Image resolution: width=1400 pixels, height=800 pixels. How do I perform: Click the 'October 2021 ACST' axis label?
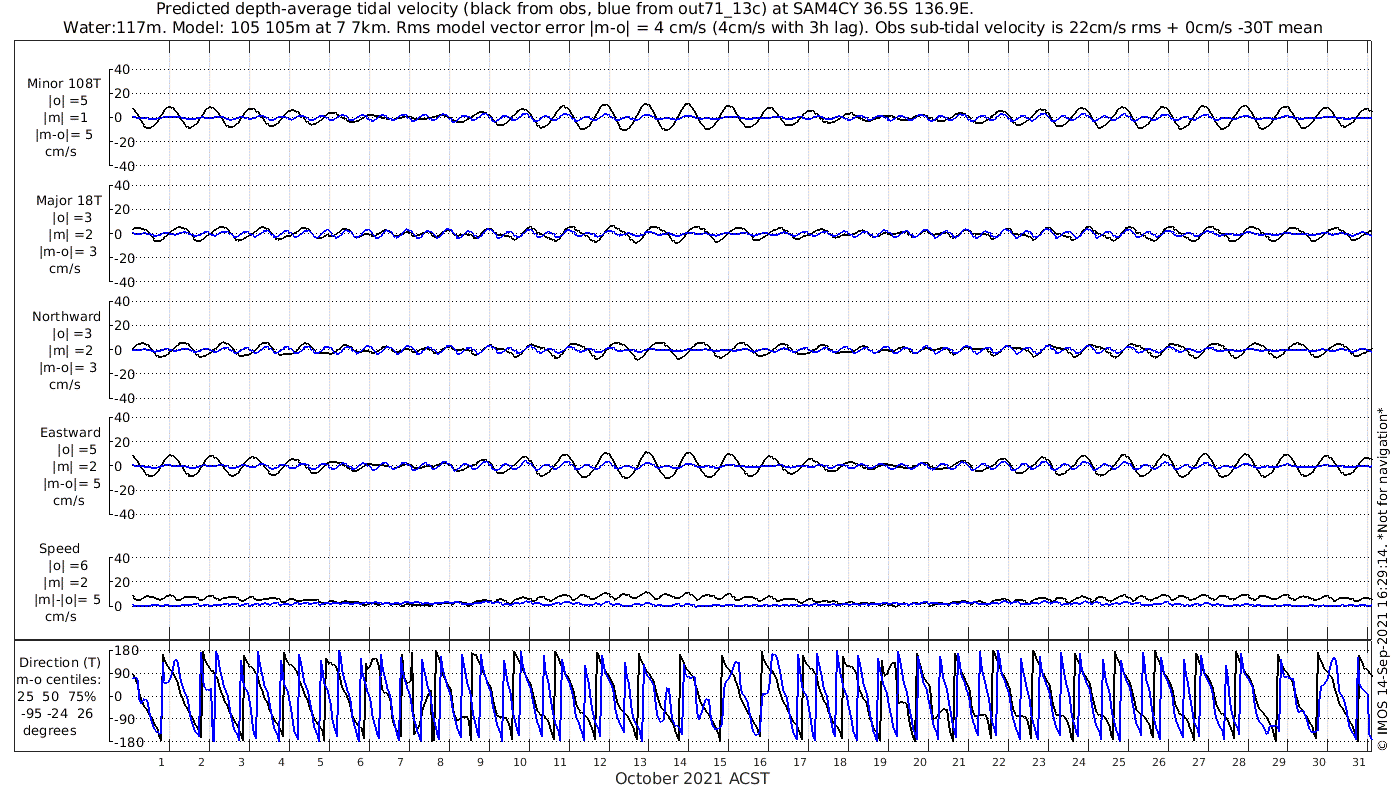point(692,778)
